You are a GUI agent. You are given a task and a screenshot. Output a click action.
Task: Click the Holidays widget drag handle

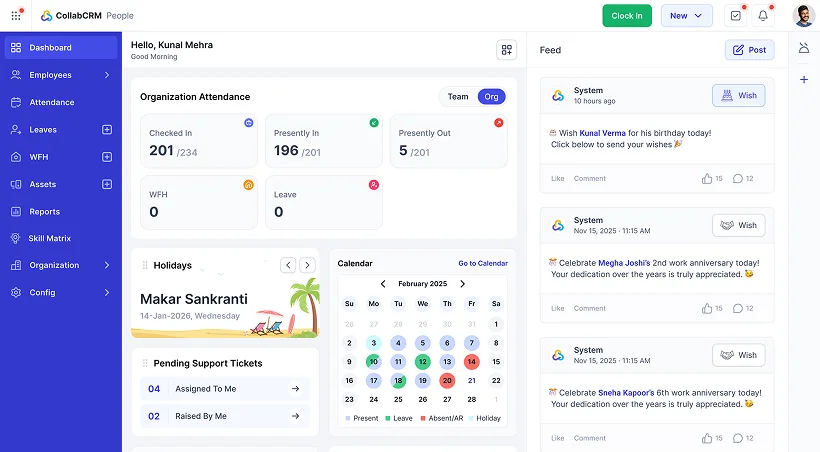coord(145,265)
